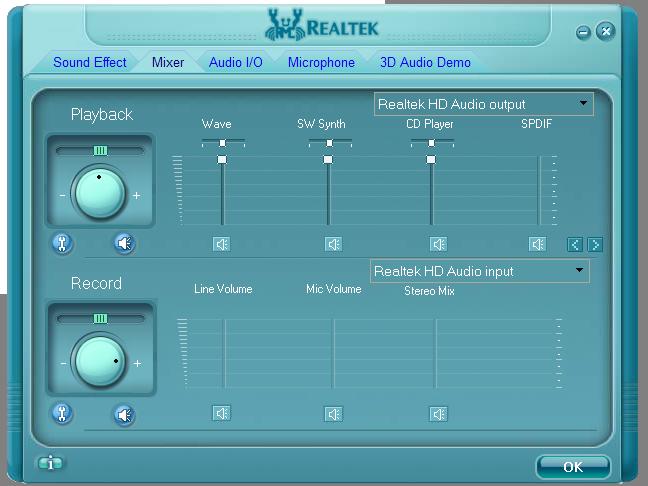
Task: Toggle the Mic Volume mute icon
Action: (x=333, y=414)
